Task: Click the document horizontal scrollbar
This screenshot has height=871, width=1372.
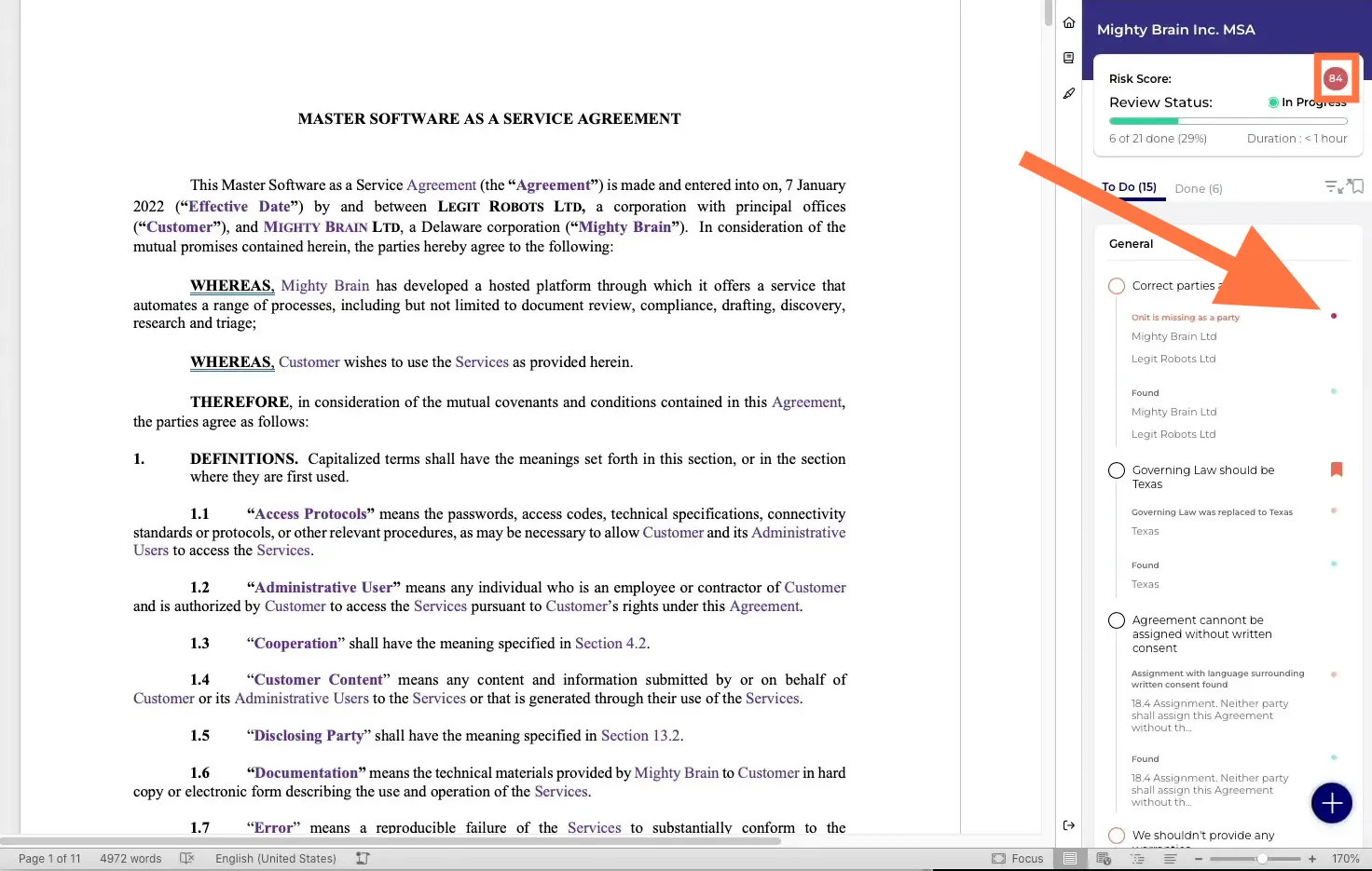Action: [x=391, y=840]
